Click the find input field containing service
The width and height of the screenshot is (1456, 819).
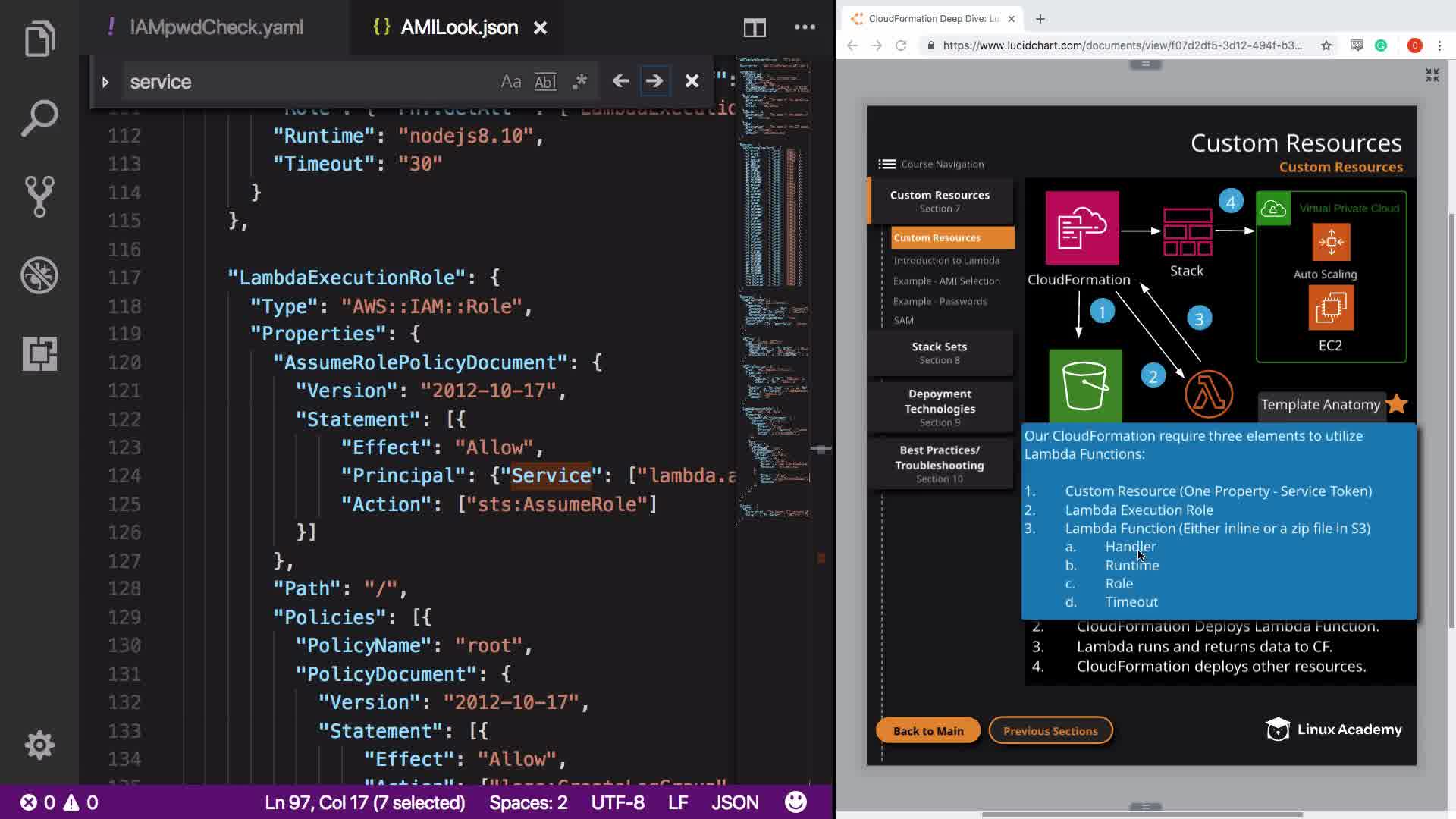[x=303, y=82]
